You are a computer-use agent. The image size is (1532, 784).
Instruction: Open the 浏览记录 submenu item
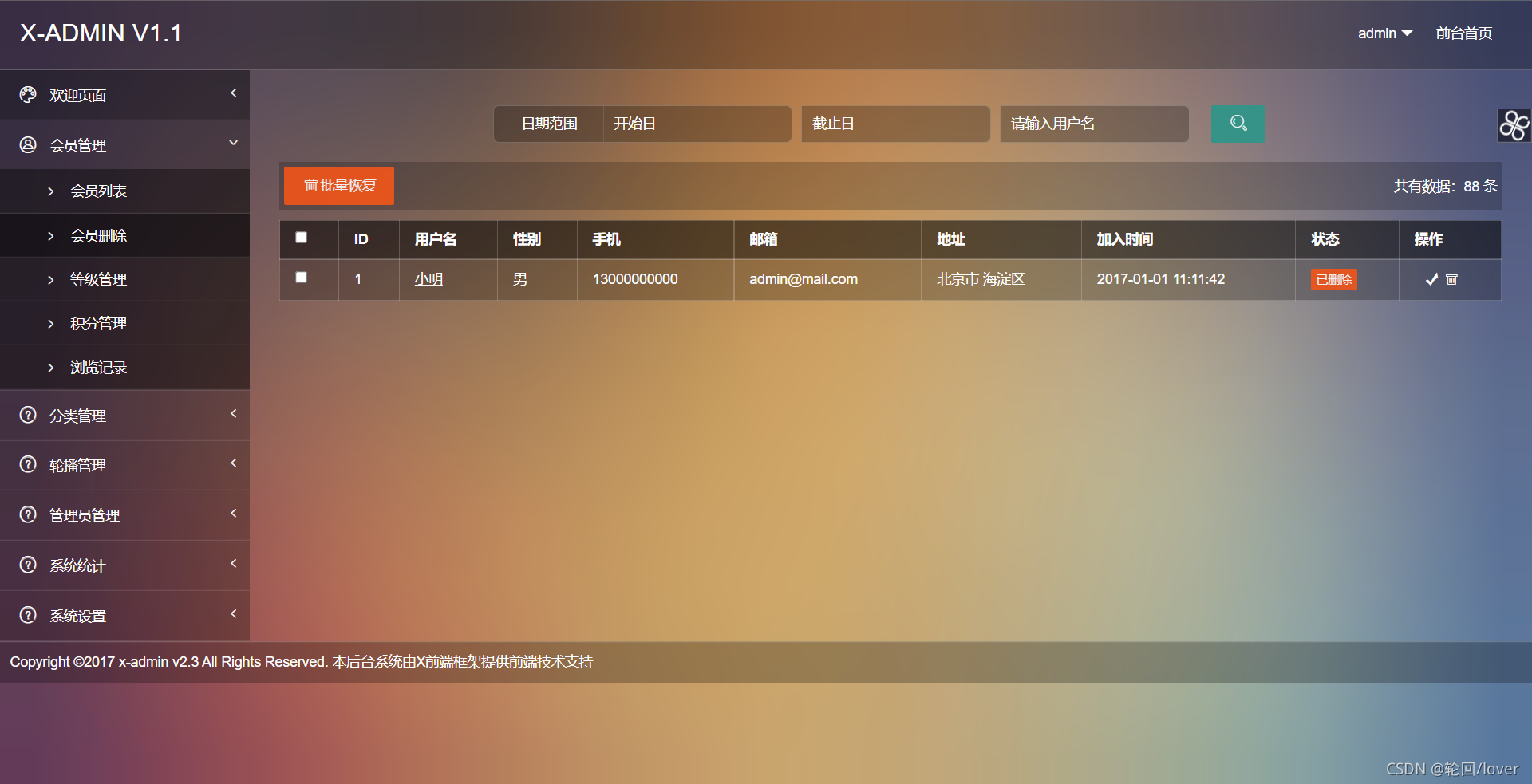(x=124, y=368)
